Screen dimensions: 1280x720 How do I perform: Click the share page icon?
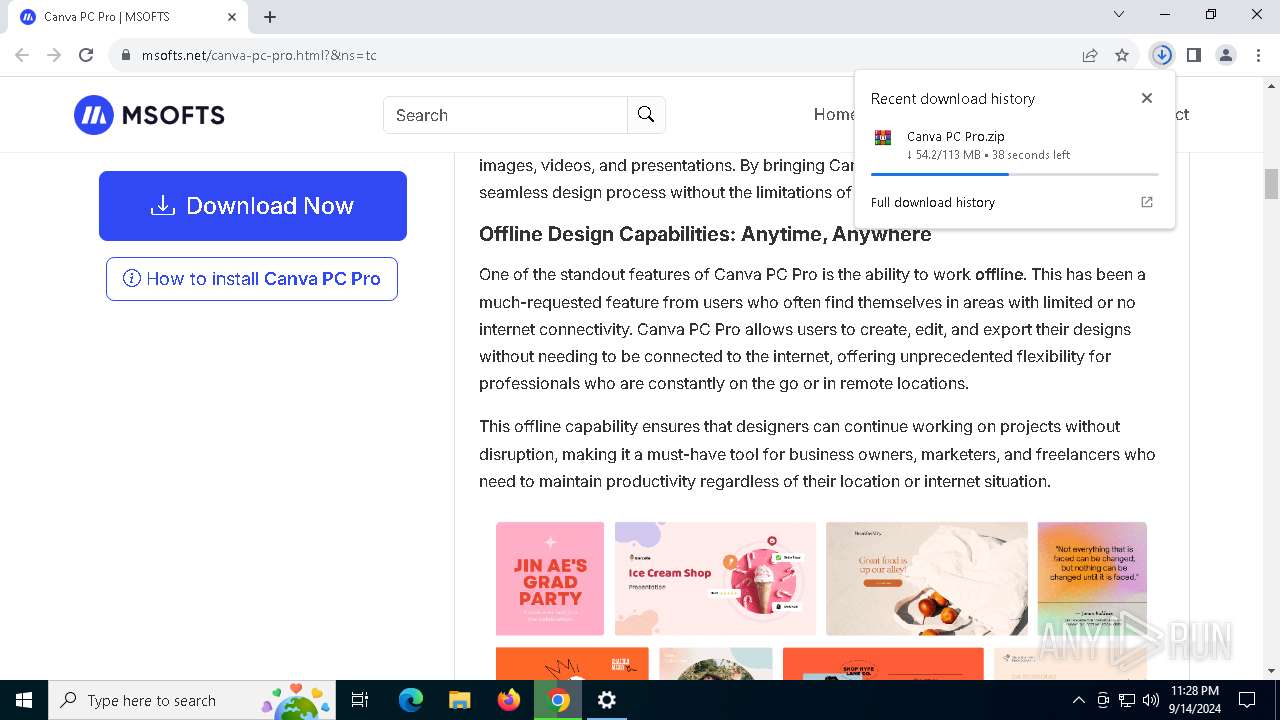click(1090, 55)
